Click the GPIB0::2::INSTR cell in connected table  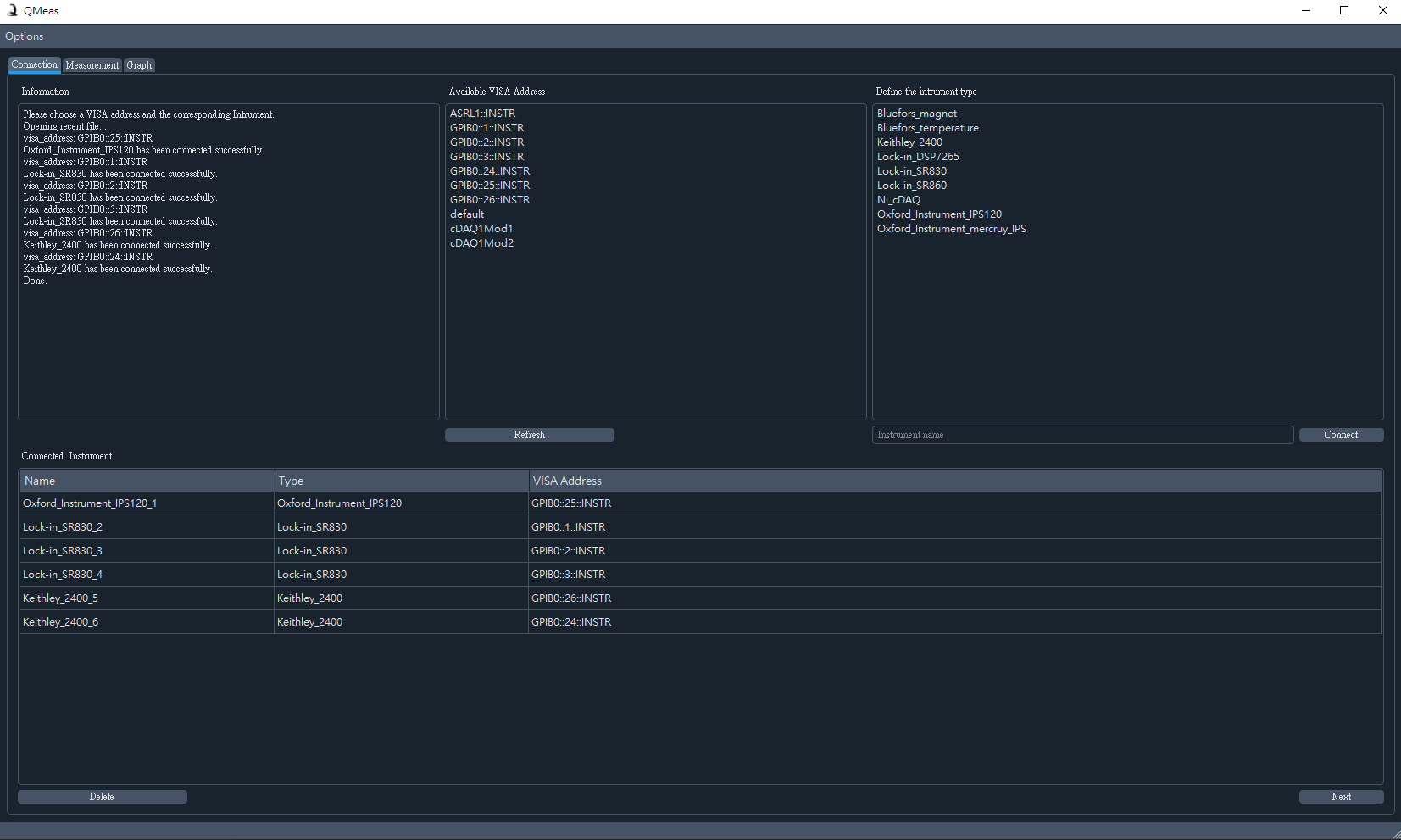coord(955,551)
